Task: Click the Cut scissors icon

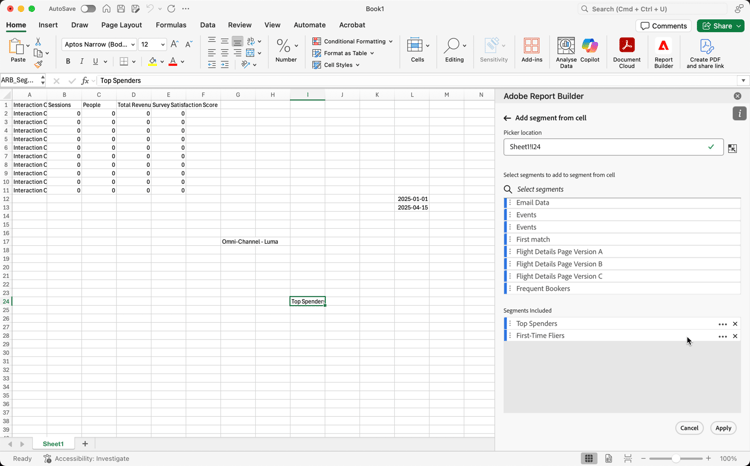Action: point(38,42)
